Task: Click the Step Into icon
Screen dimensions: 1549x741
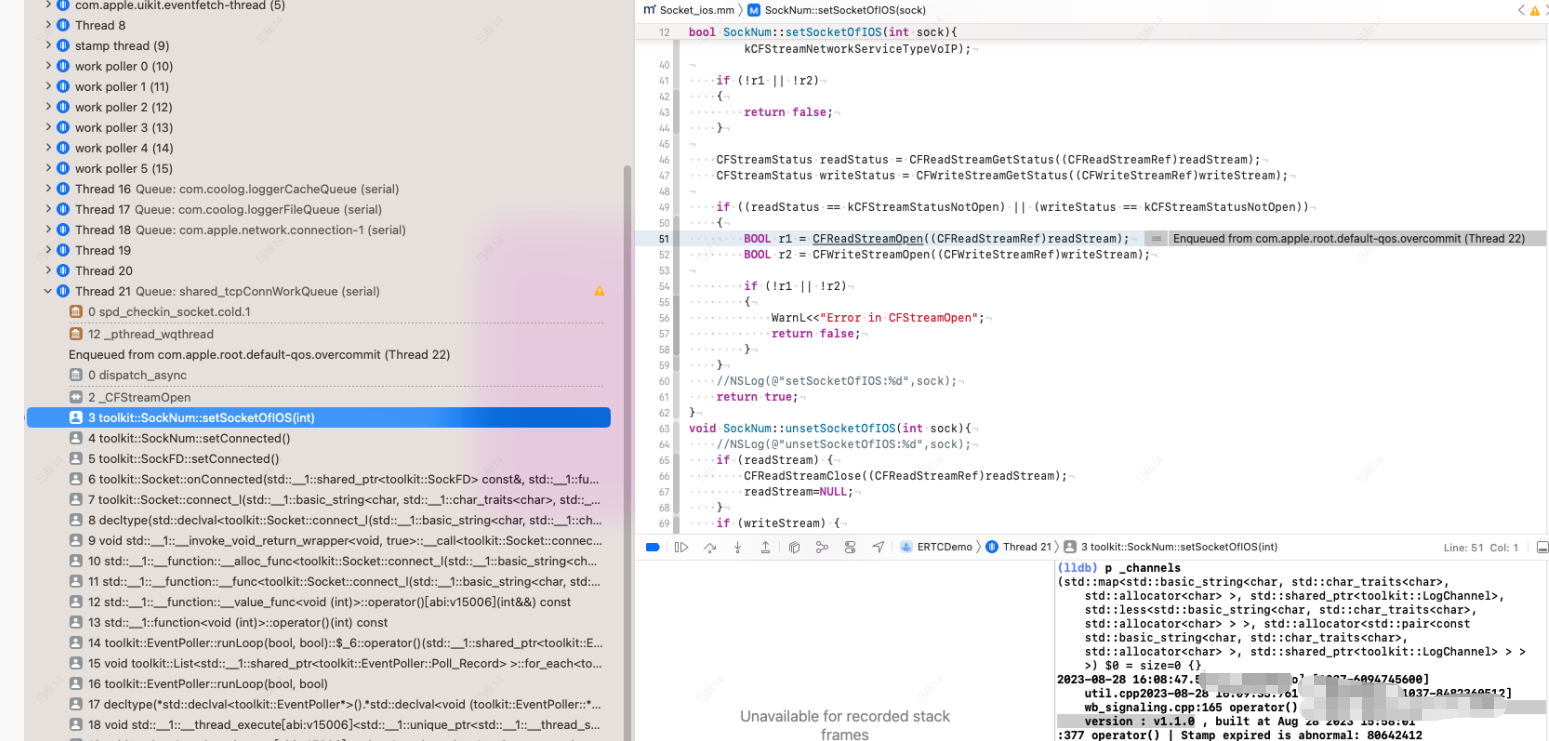Action: 737,547
